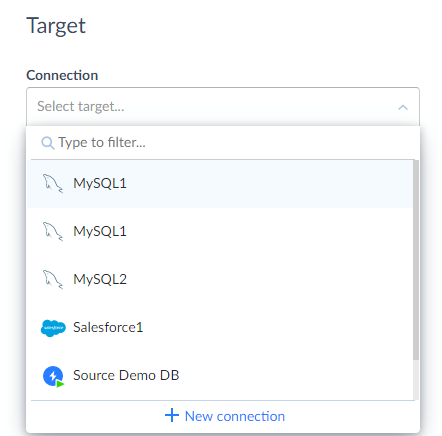Select the second MySQL1 entry in list

point(220,231)
